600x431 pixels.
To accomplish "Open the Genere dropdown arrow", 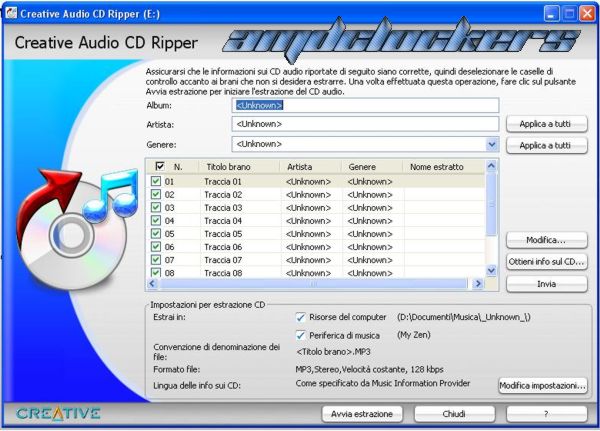I will 491,145.
